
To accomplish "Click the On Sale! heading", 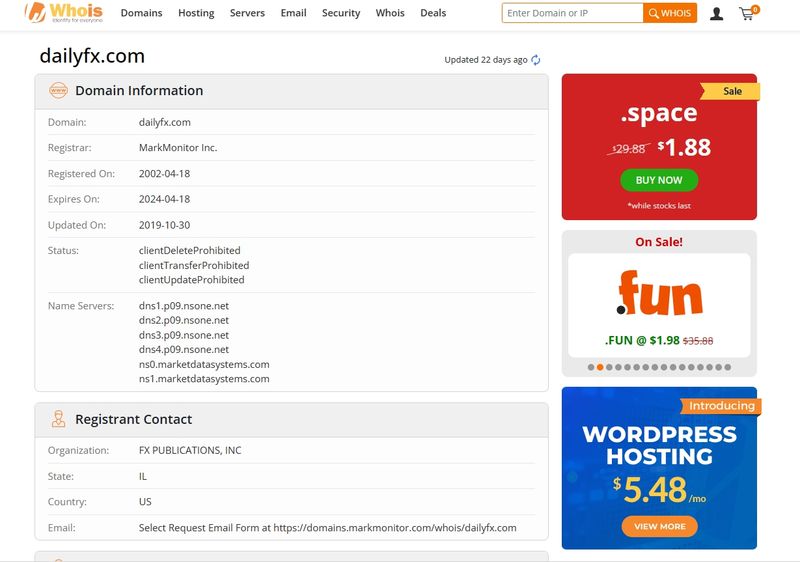I will pyautogui.click(x=659, y=242).
